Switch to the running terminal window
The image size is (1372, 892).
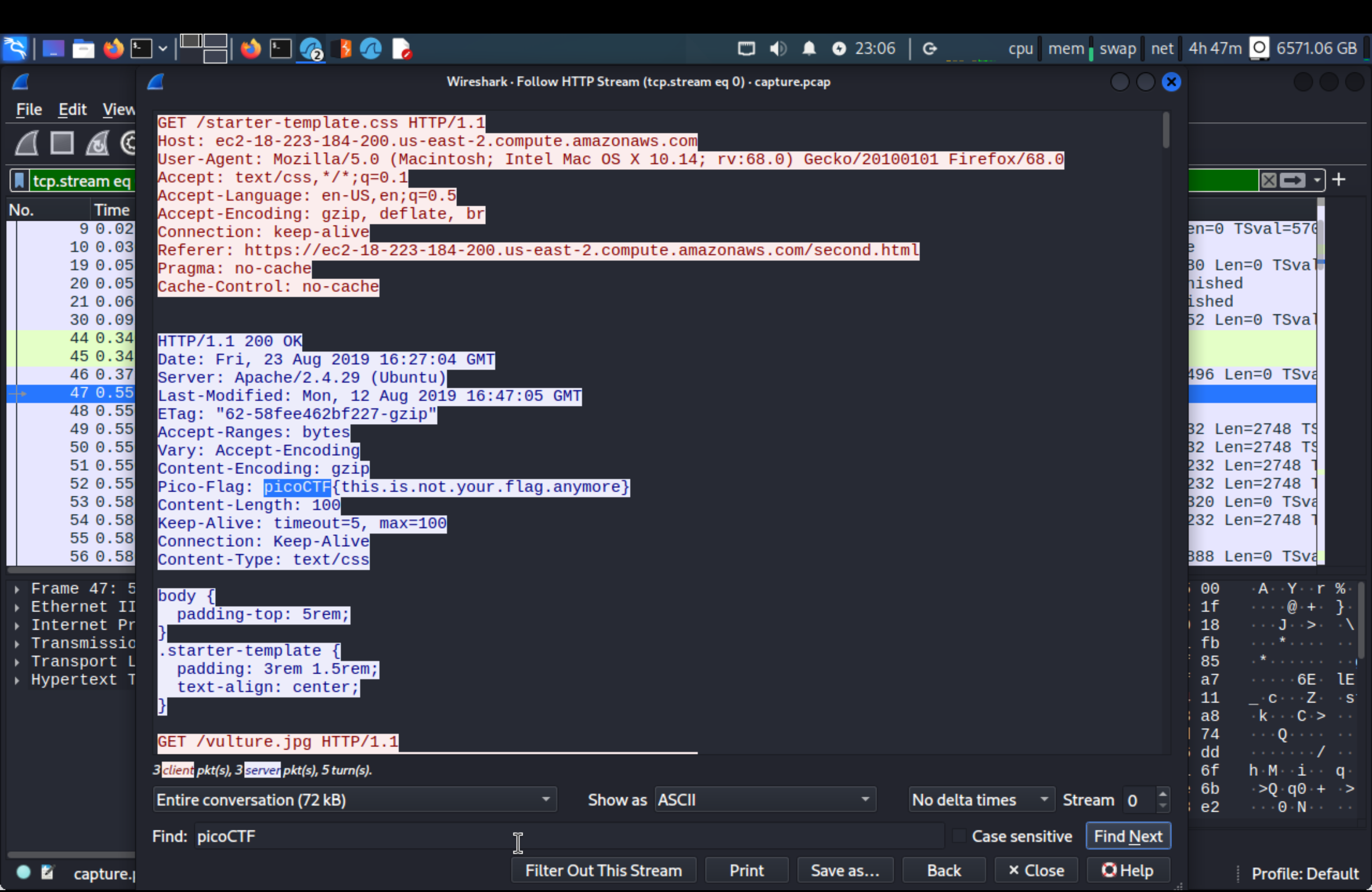pos(281,49)
